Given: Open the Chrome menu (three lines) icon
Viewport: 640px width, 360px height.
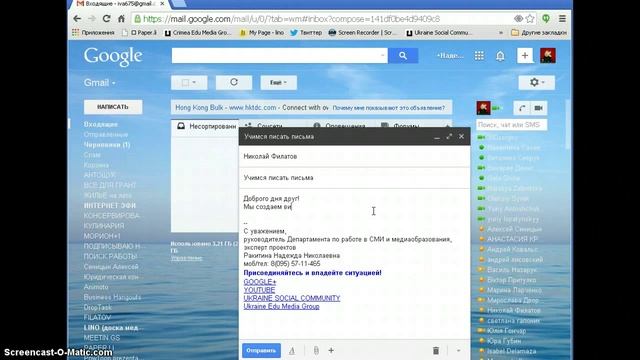Looking at the screenshot, I should point(562,19).
